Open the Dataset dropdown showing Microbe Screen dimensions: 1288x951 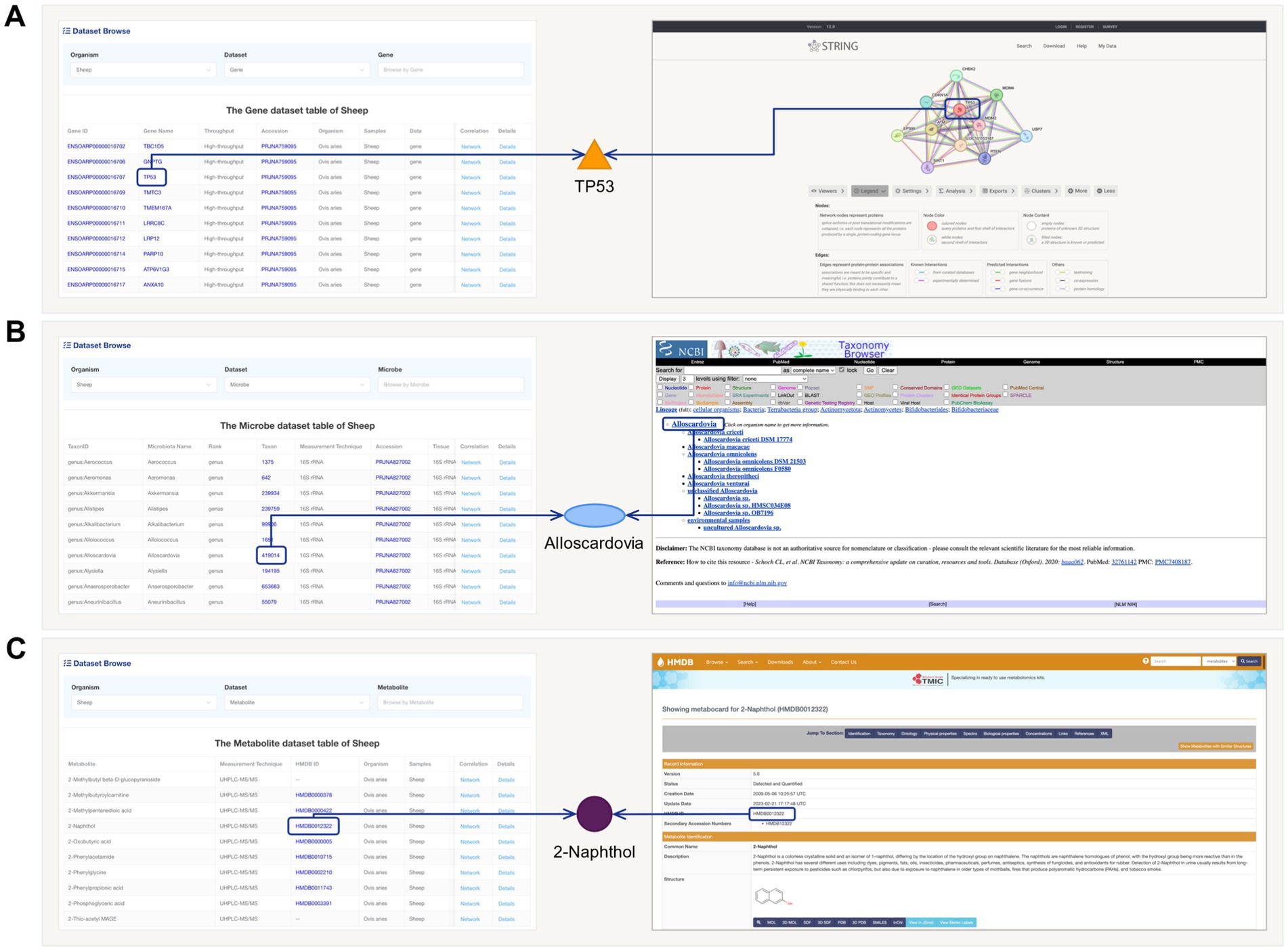[297, 385]
